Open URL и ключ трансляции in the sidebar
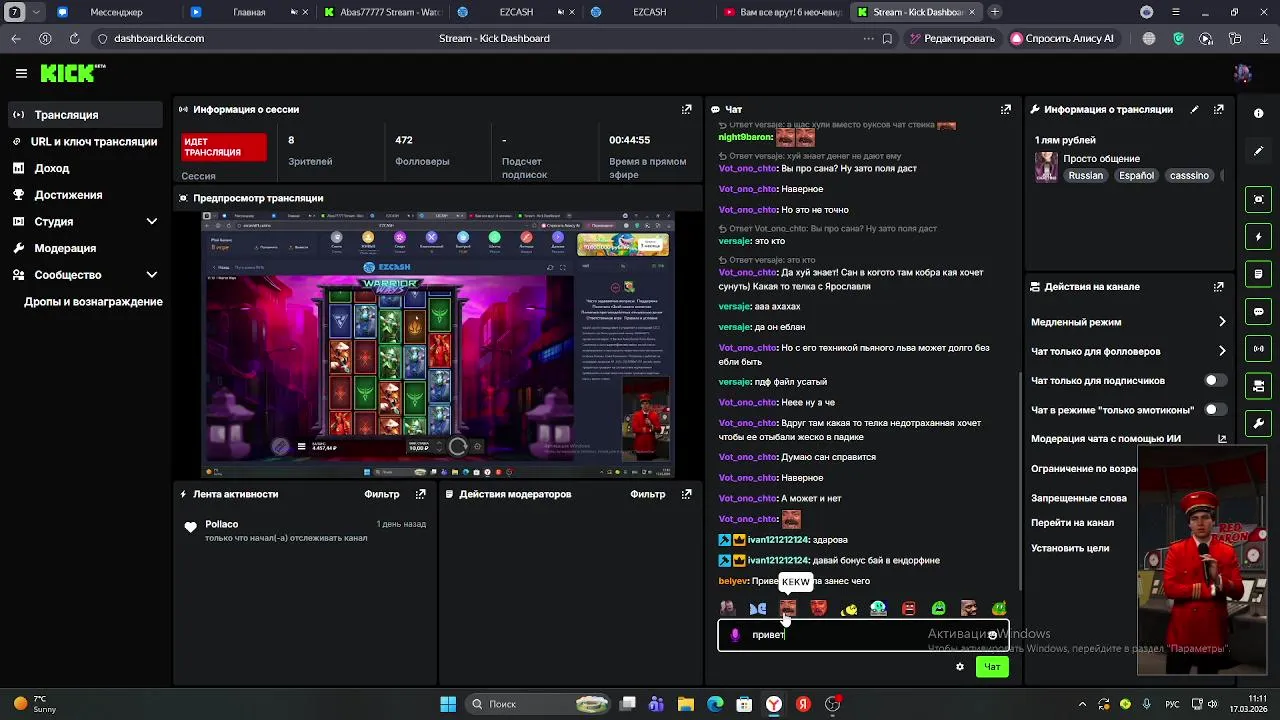Screen dimensions: 1280x720 (x=85, y=142)
